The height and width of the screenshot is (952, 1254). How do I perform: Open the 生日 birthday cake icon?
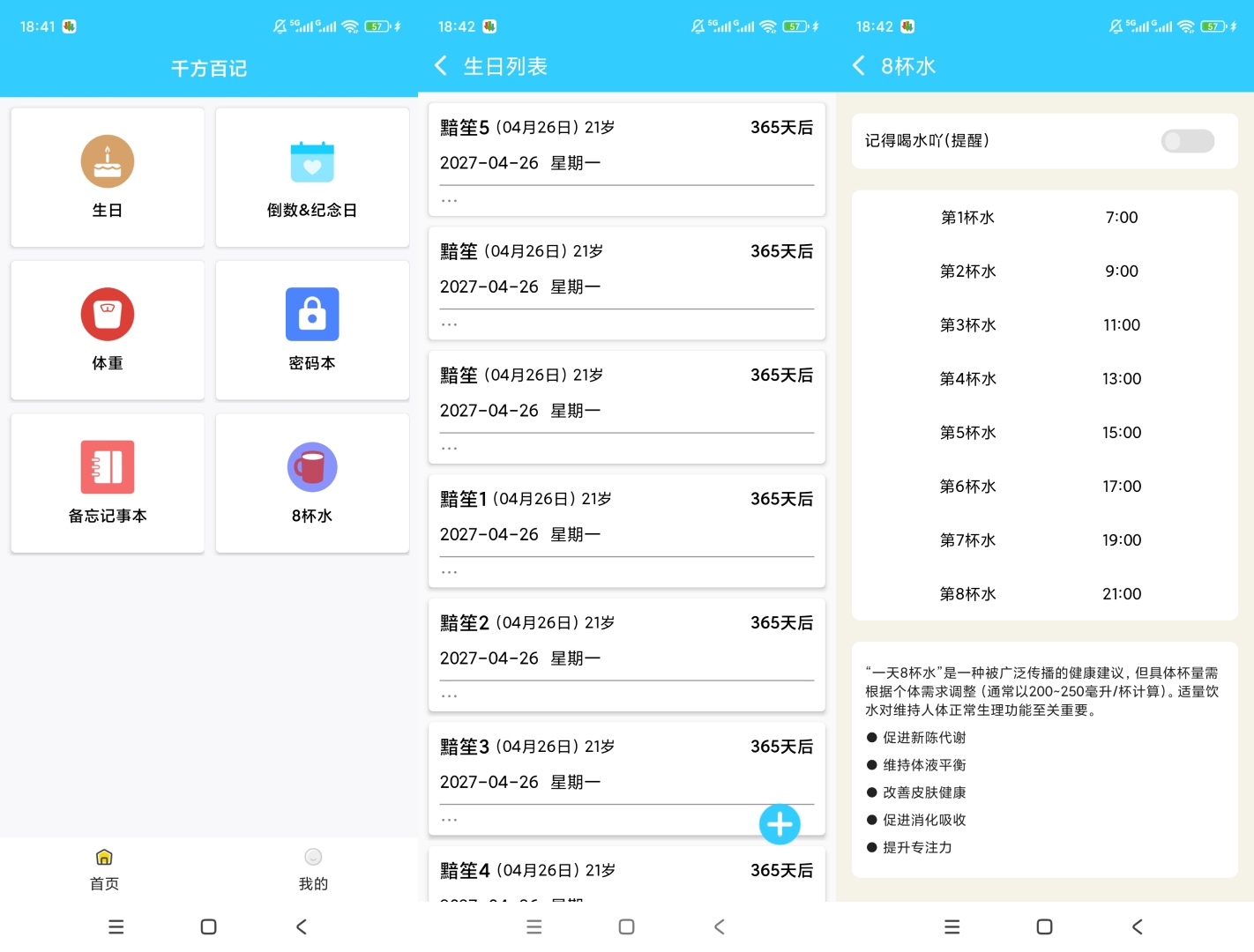pos(108,161)
